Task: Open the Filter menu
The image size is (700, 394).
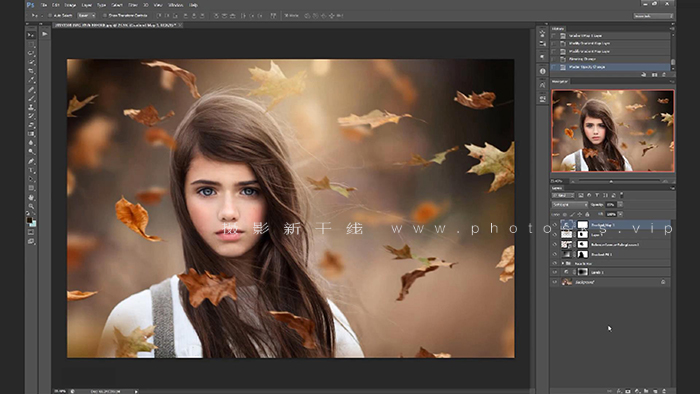Action: pos(133,5)
